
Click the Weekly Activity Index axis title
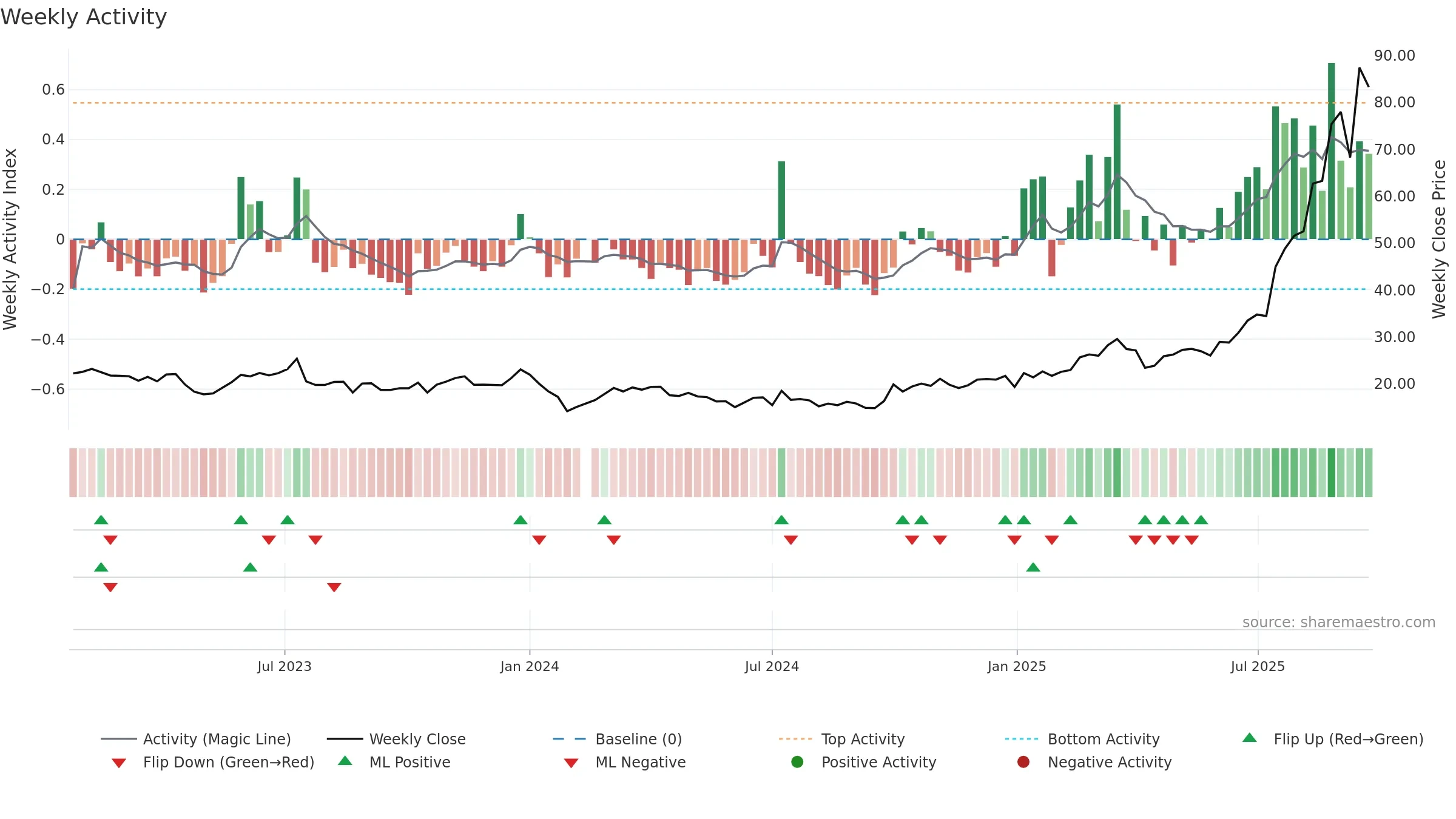pos(10,239)
